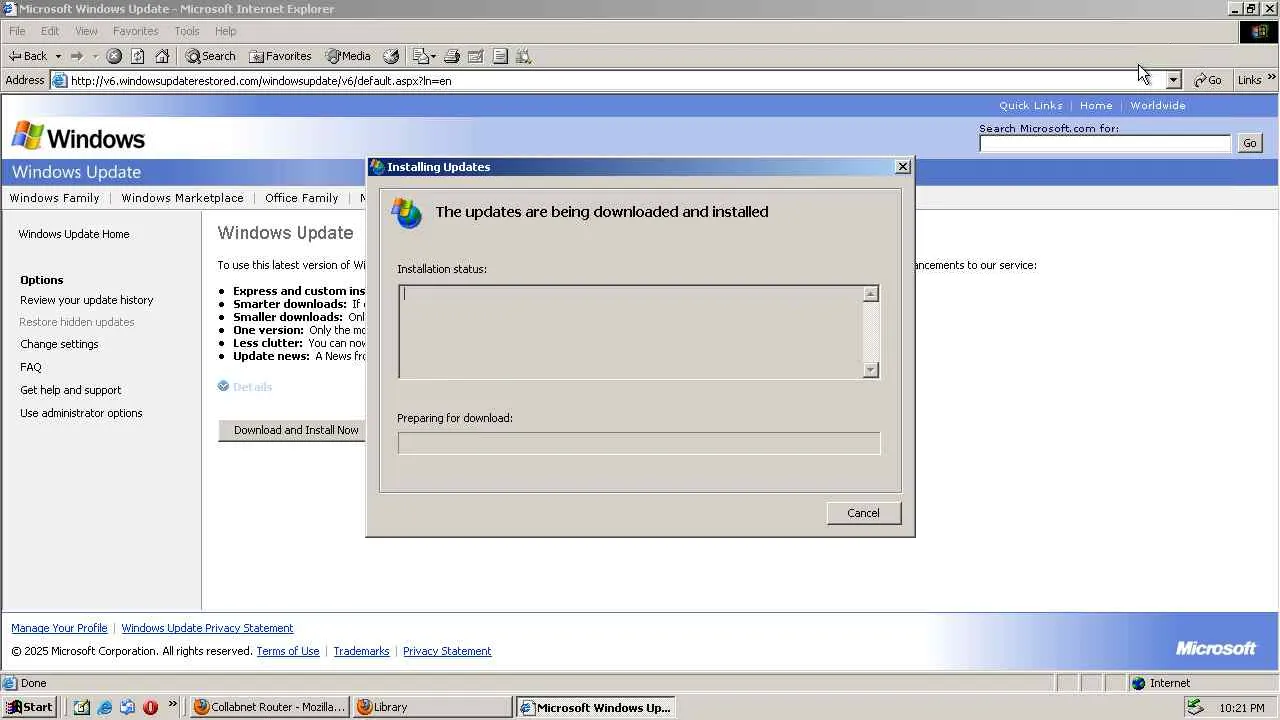1280x720 pixels.
Task: Open the Start menu
Action: tap(29, 707)
